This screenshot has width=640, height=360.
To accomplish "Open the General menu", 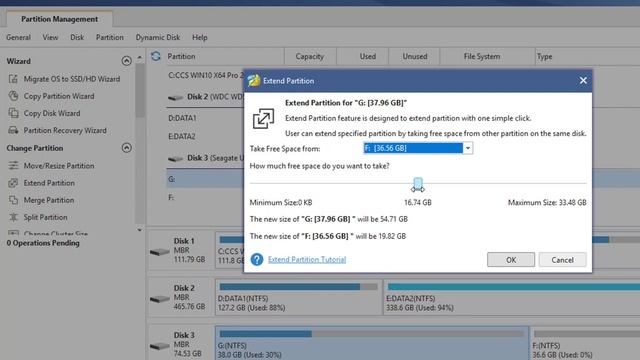I will click(18, 37).
